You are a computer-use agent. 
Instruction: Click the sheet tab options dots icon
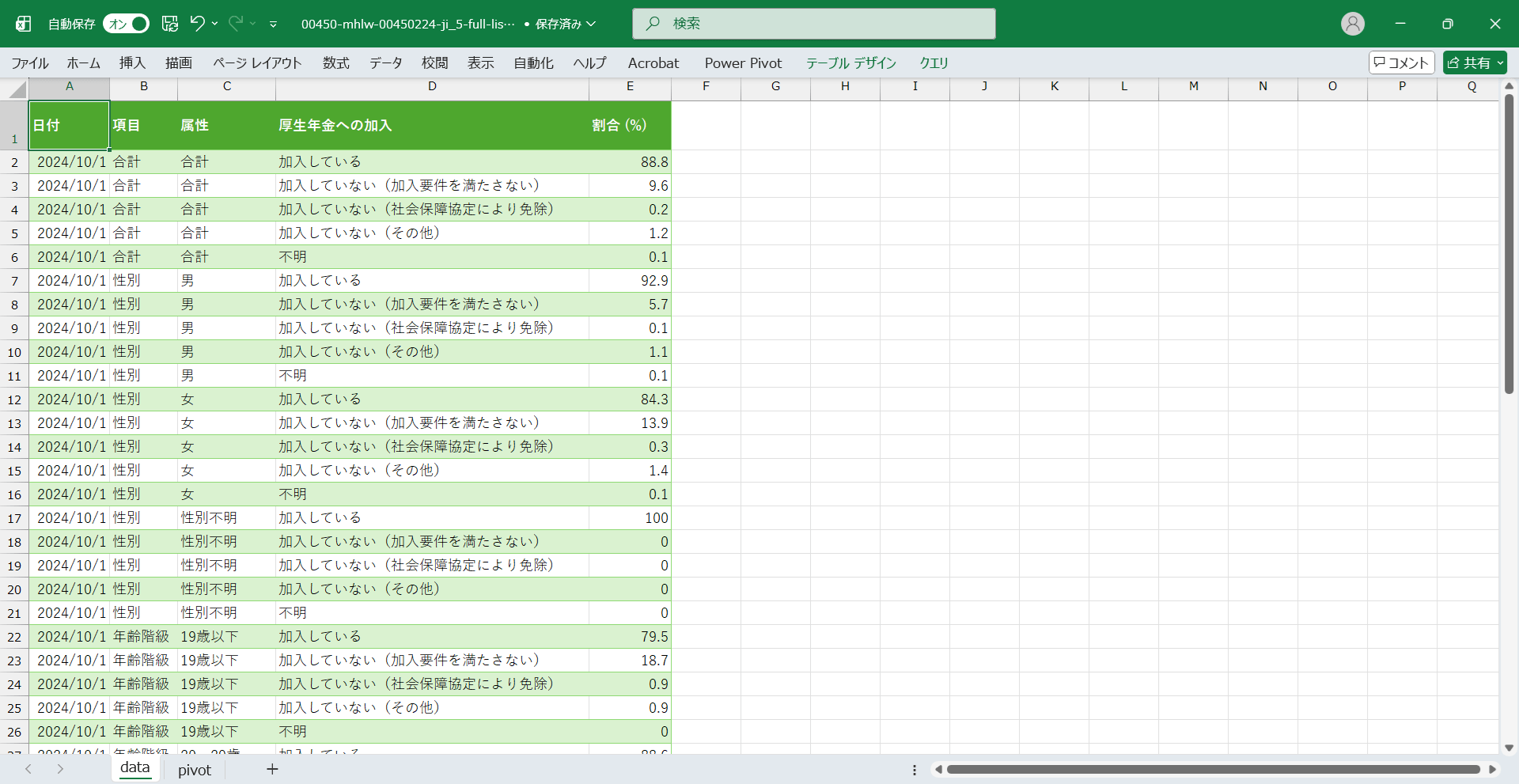coord(915,770)
